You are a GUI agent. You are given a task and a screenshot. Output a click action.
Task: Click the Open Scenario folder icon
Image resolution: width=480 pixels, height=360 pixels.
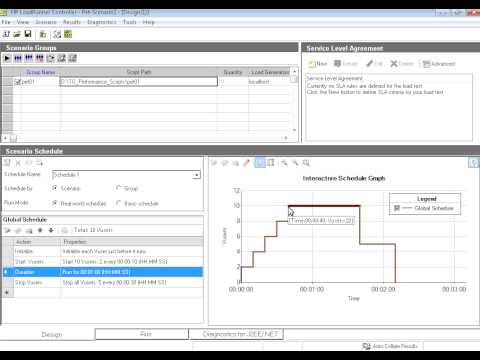pos(17,34)
